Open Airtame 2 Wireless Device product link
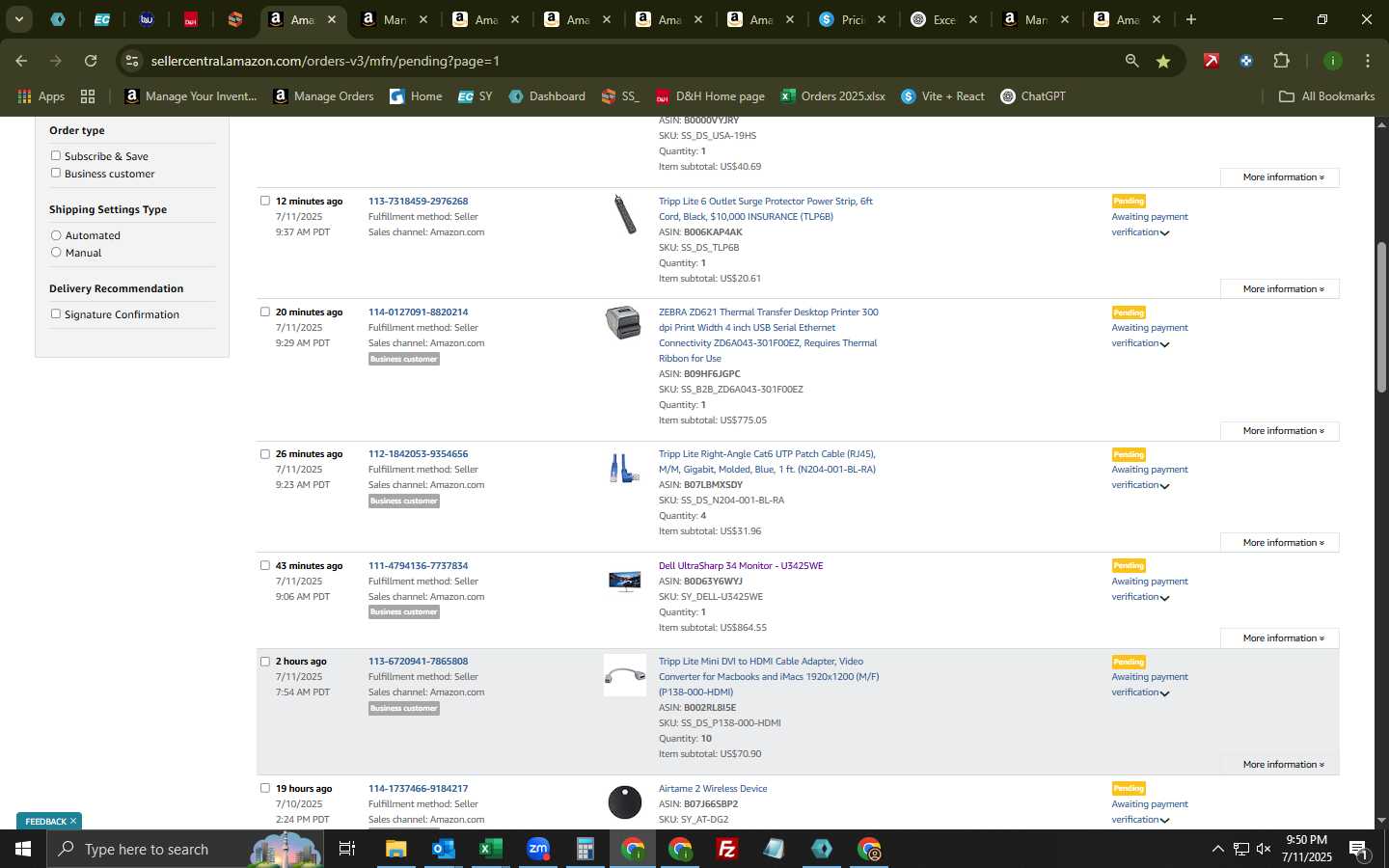This screenshot has height=868, width=1389. pos(713,788)
